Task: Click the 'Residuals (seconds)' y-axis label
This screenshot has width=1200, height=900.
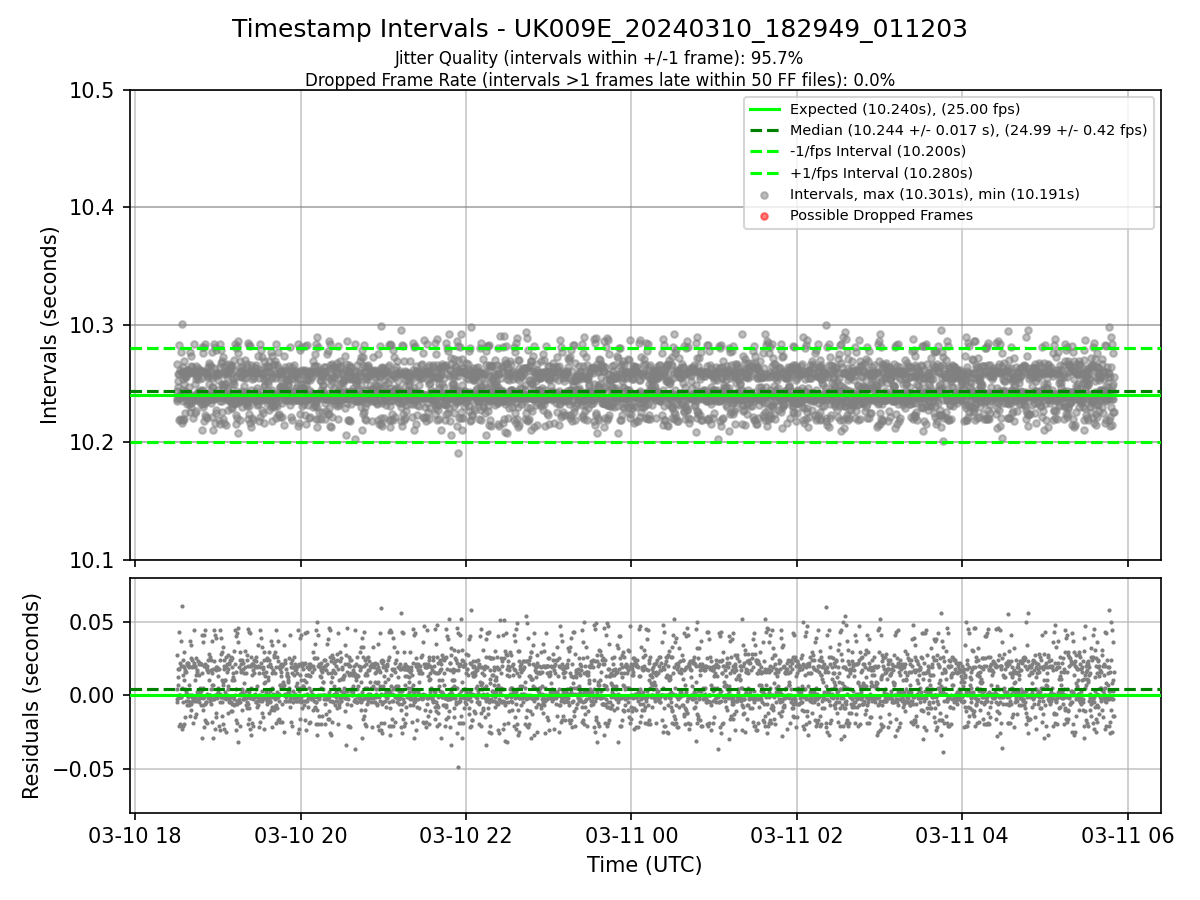Action: click(x=31, y=696)
